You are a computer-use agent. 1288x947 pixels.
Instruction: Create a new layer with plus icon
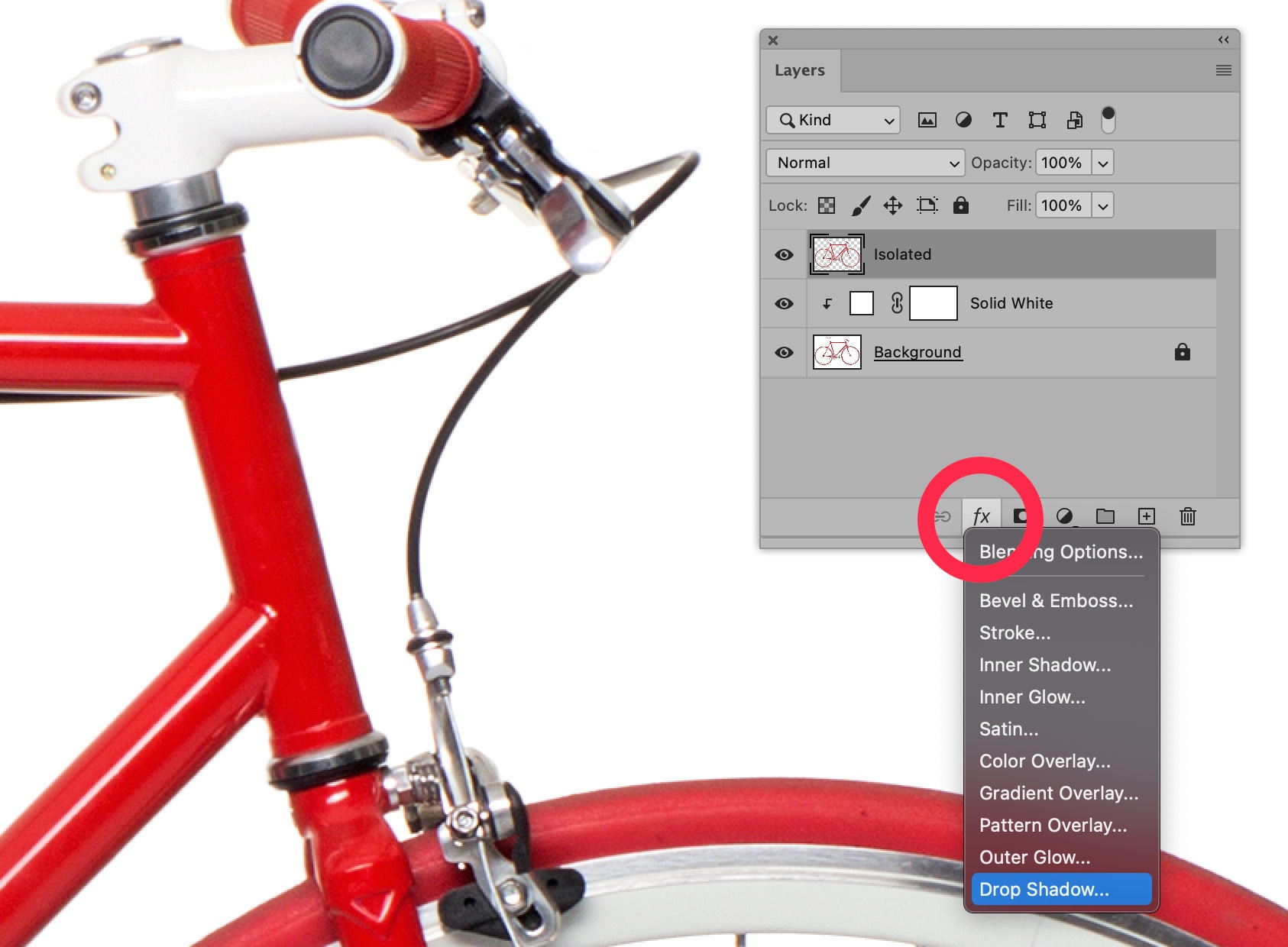click(x=1146, y=516)
